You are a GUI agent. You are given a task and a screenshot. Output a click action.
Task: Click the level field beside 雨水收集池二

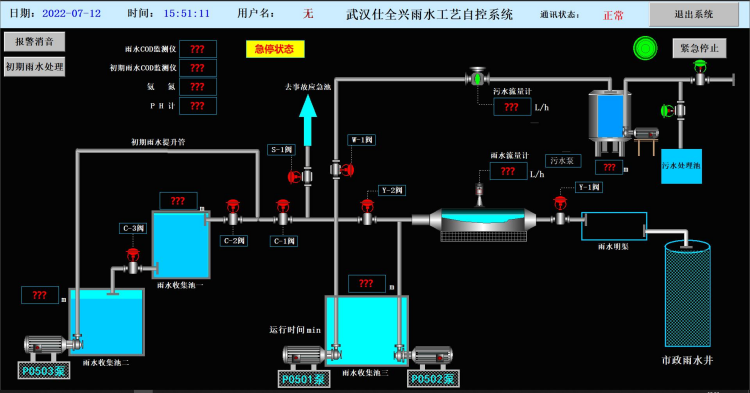pyautogui.click(x=40, y=295)
